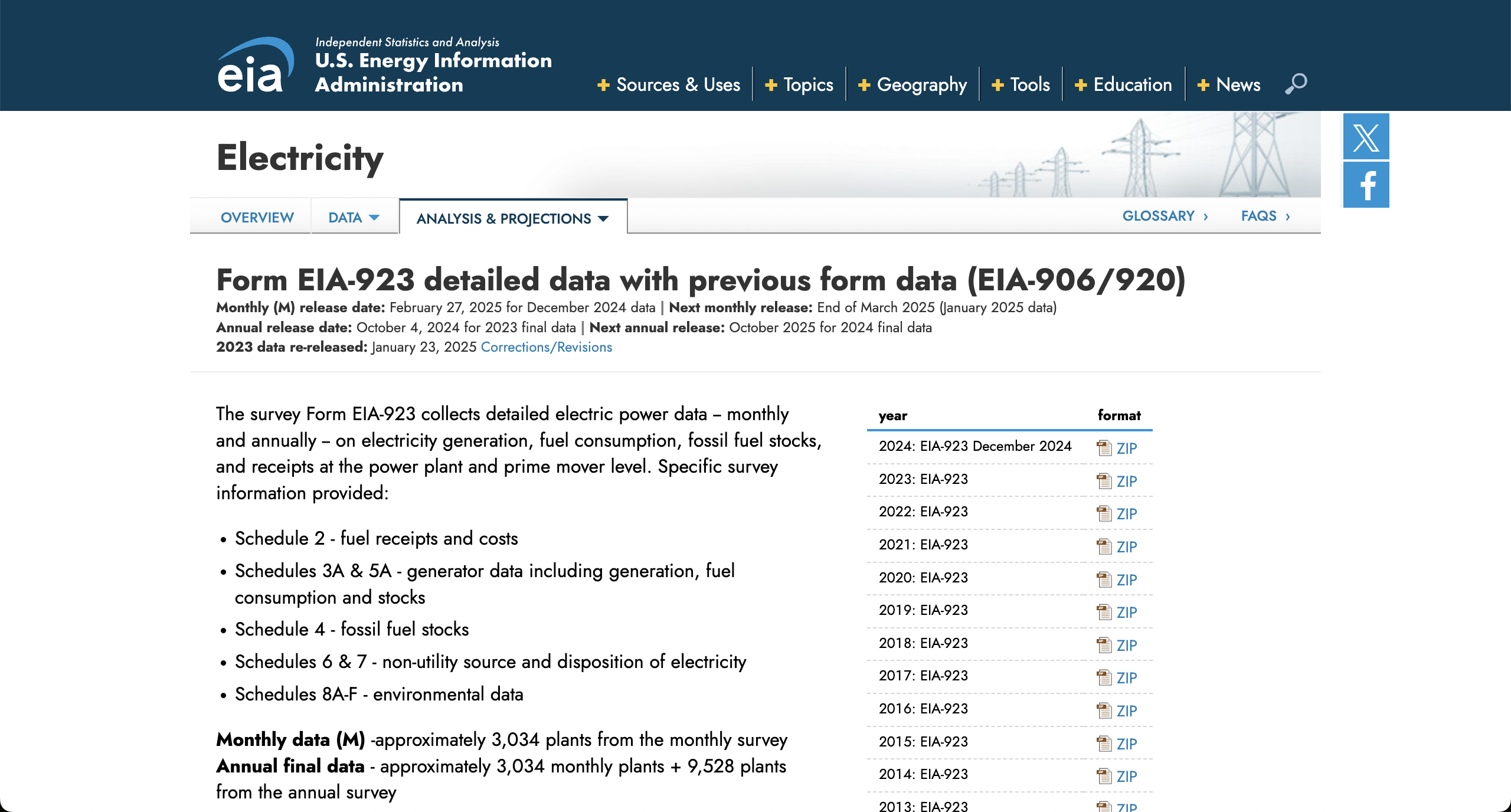
Task: Click ZIP file icon for 2019 EIA-923
Action: (1104, 612)
